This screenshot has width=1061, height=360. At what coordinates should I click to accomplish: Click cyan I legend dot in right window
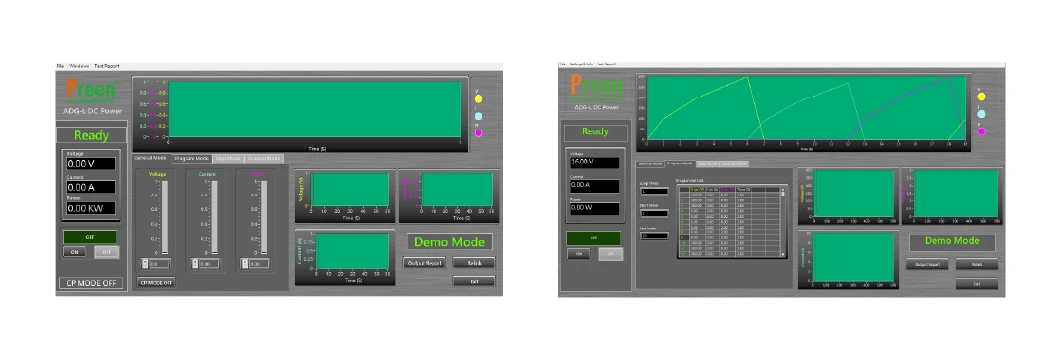981,114
